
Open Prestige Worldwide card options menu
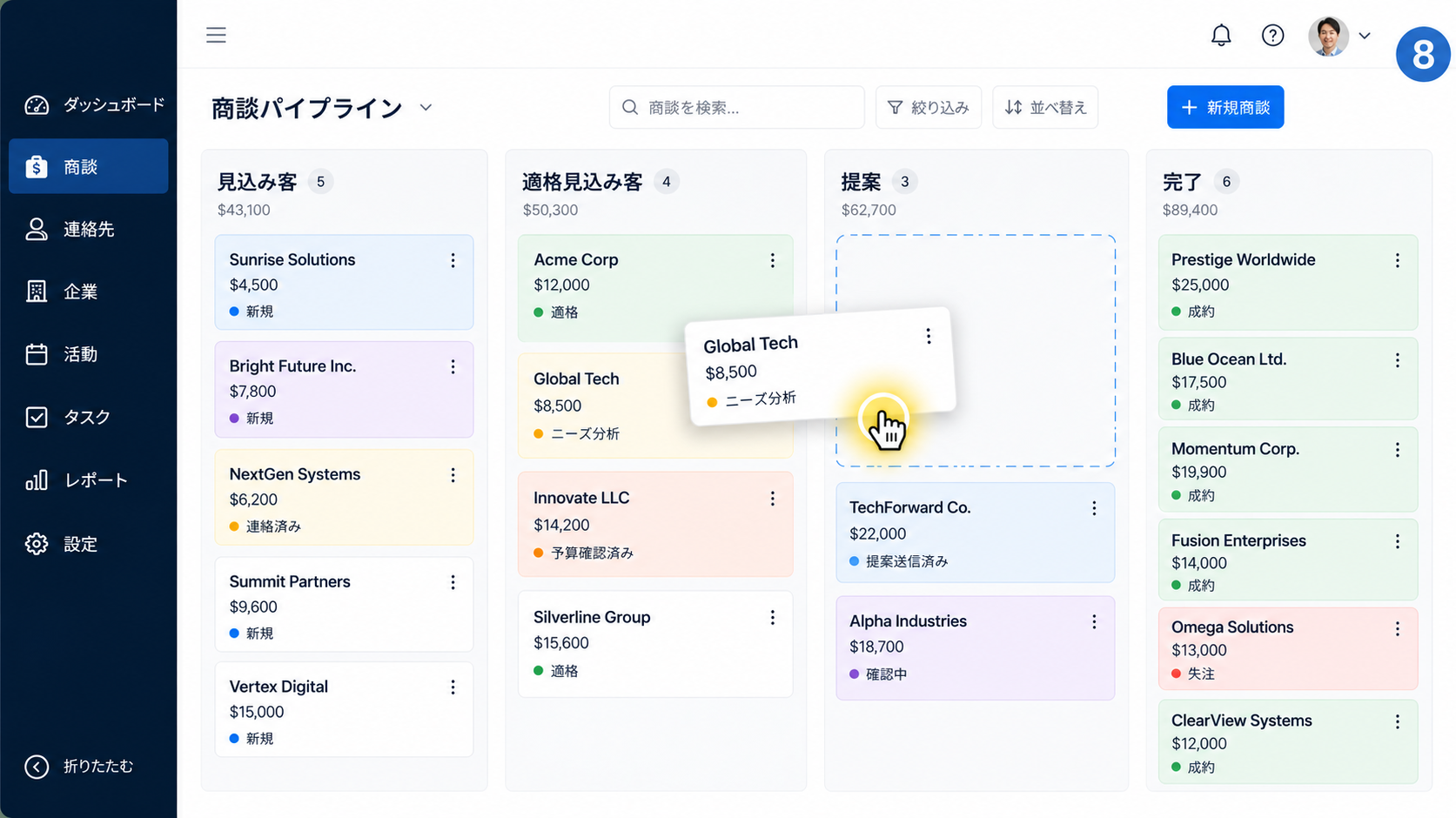click(1397, 260)
